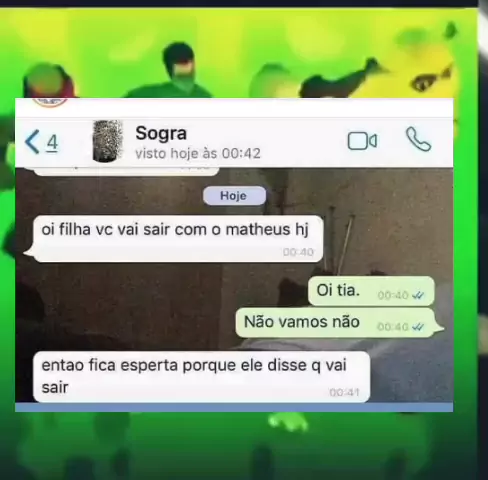Select the "Oi tia." message bubble
Screen dimensions: 488x480
coord(371,291)
